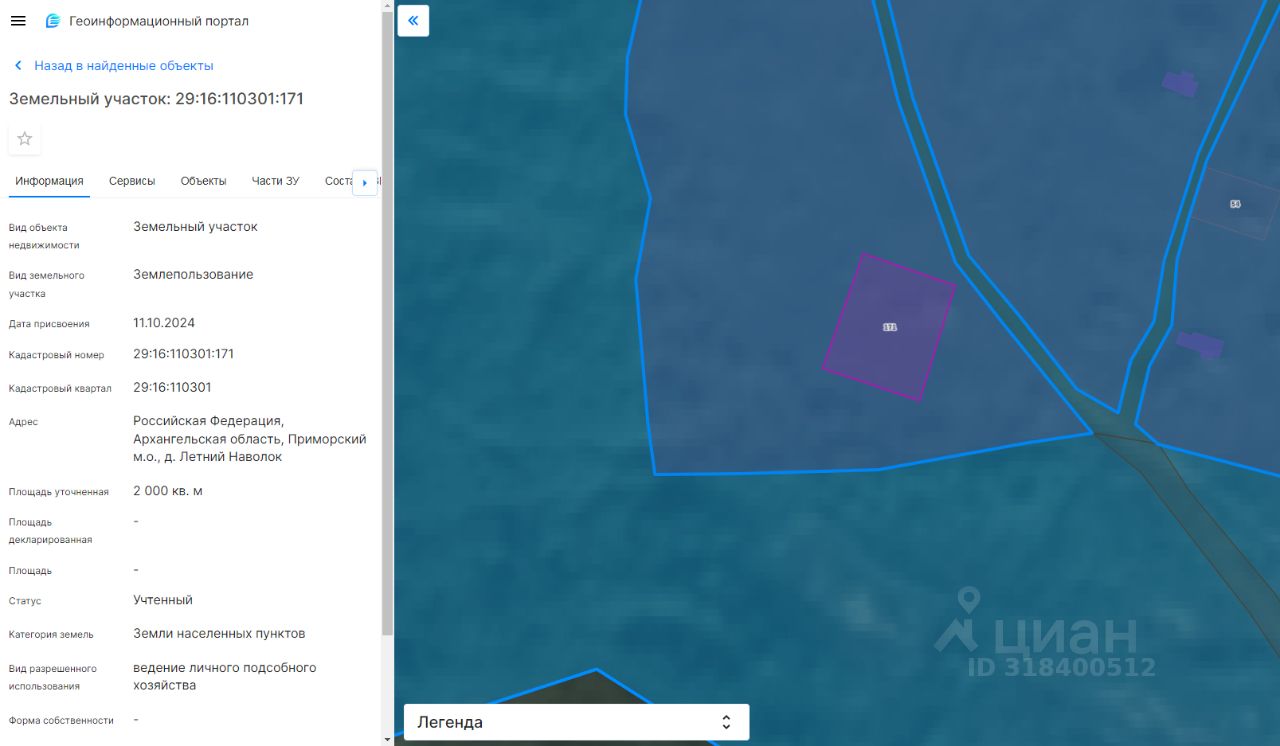Switch to the 'Информация' tab
Screen dimensions: 1280x746
click(49, 181)
